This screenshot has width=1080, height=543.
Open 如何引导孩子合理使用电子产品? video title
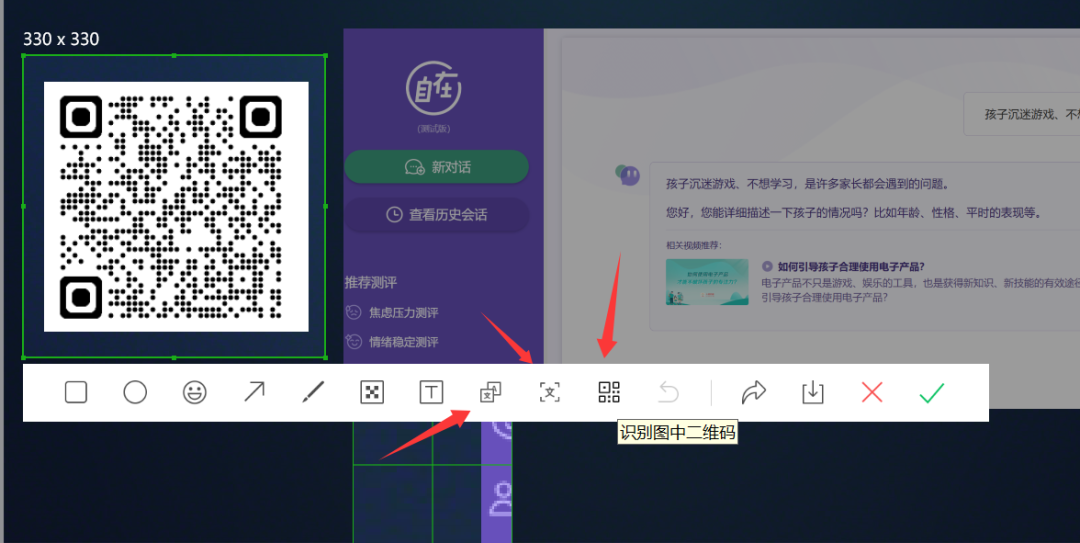pos(850,267)
